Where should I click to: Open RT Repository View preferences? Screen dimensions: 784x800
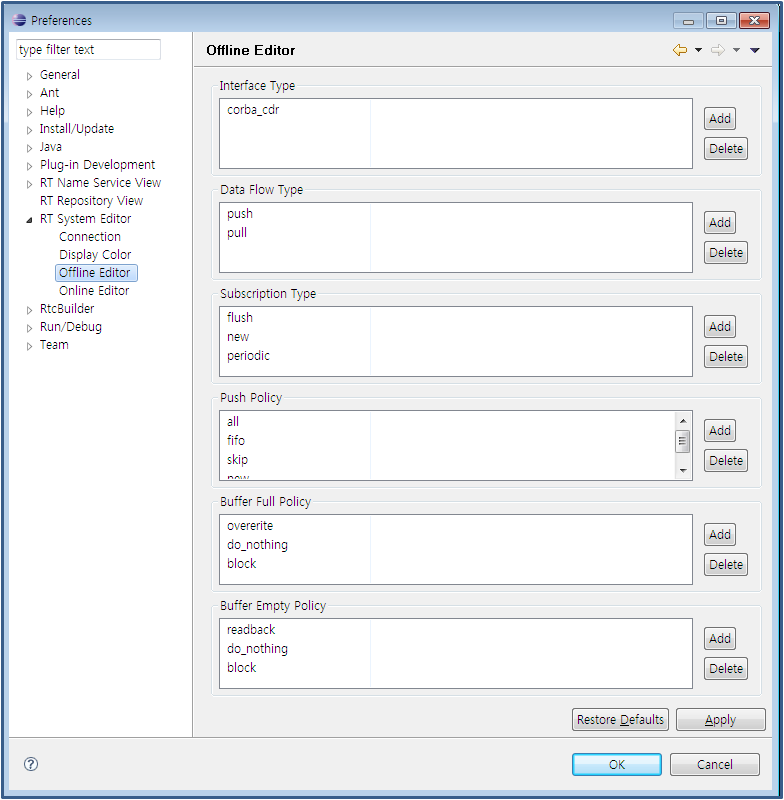tap(91, 201)
